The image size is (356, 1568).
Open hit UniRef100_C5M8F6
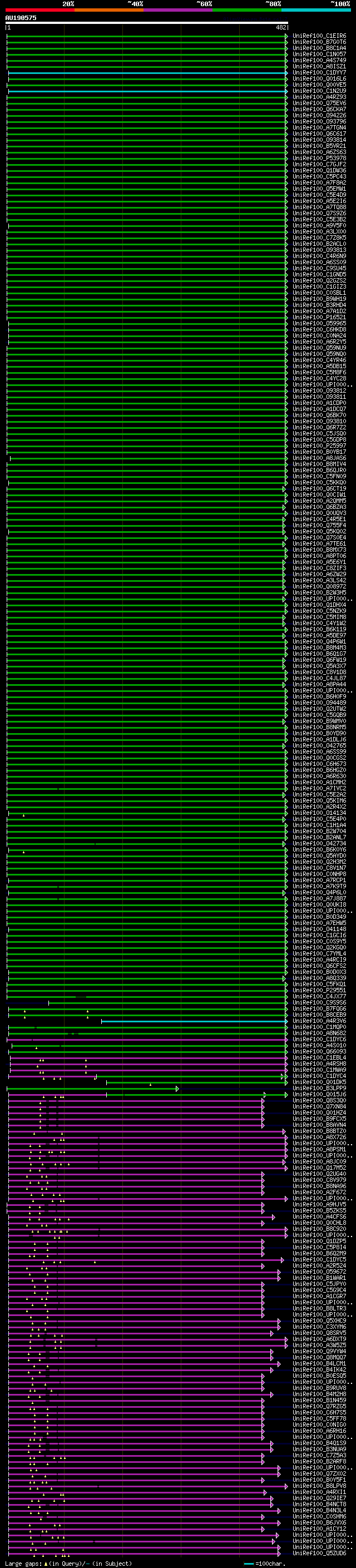point(319,373)
